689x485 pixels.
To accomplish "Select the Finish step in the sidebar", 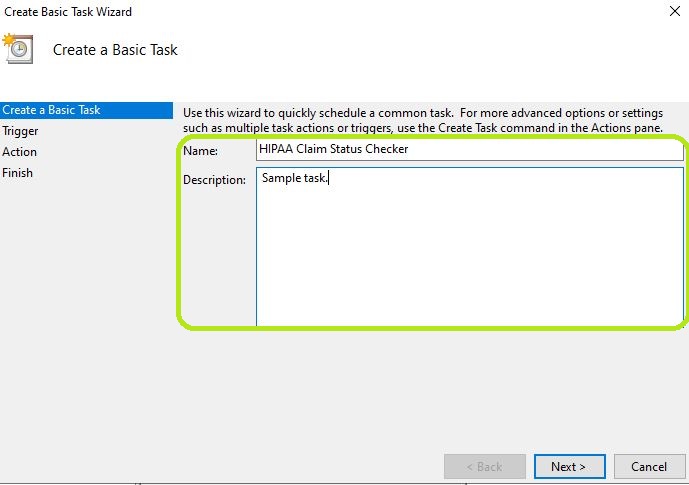I will [18, 173].
